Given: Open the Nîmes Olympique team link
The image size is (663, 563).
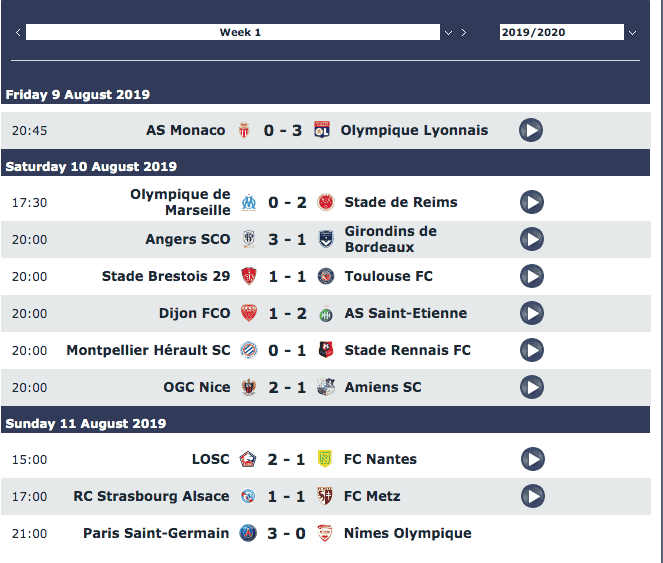Looking at the screenshot, I should coord(408,533).
